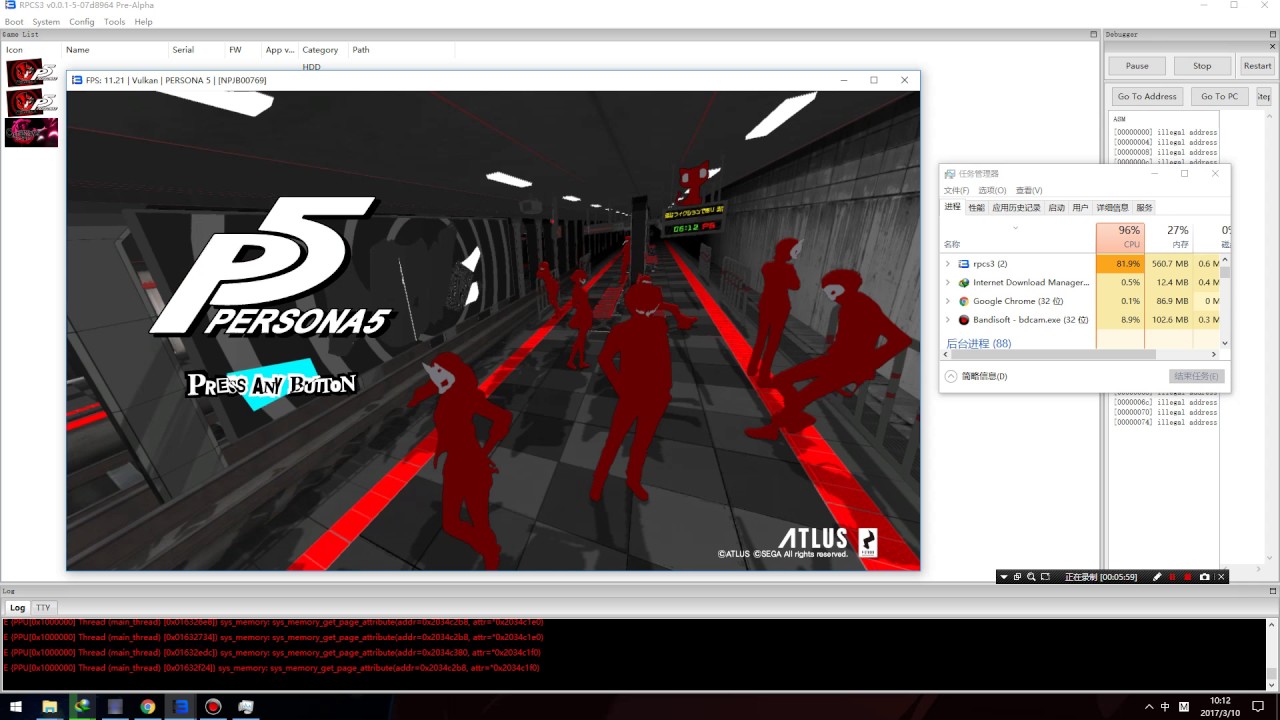Sort game list by Category column
The height and width of the screenshot is (720, 1280).
(x=323, y=50)
